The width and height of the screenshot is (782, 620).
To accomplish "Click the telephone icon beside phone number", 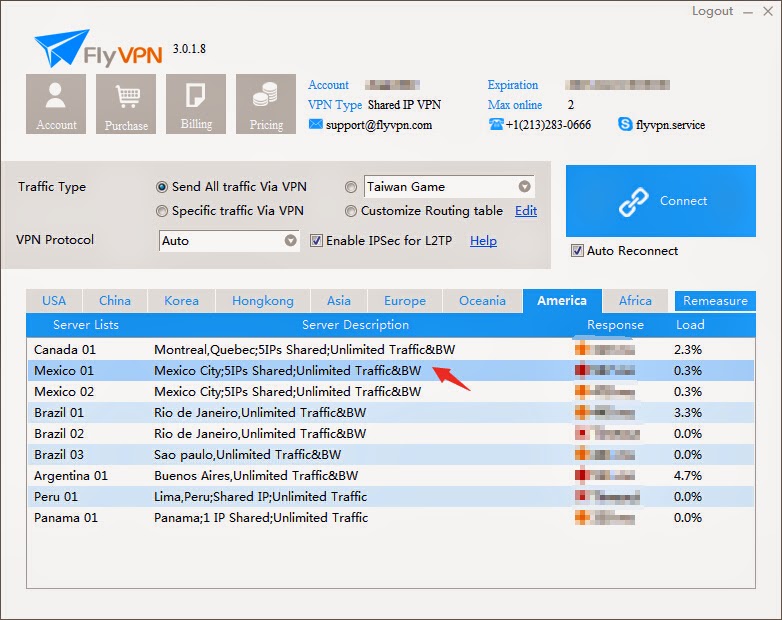I will click(x=496, y=124).
